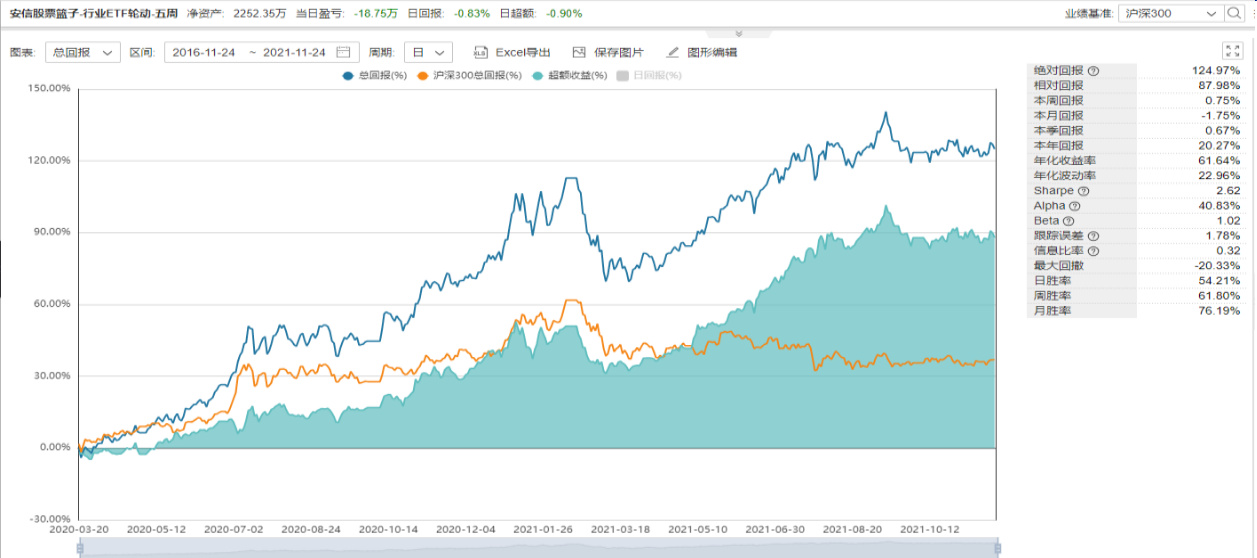Expand the stats panel to fullscreen

1231,51
